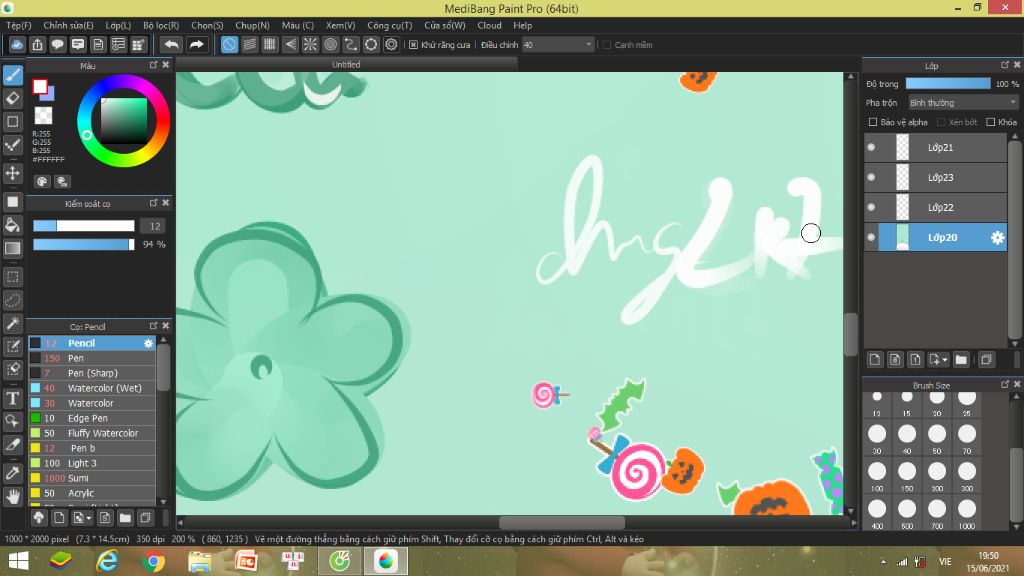Open the Lớp(L) menu

click(118, 25)
